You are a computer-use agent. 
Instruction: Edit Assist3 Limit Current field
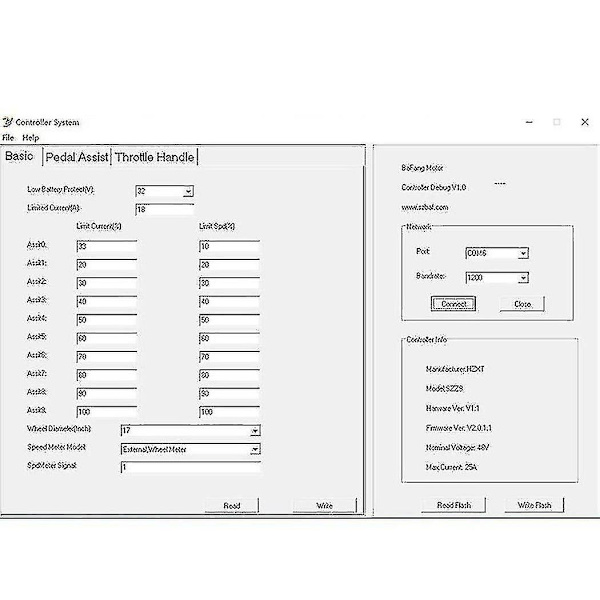tap(107, 302)
